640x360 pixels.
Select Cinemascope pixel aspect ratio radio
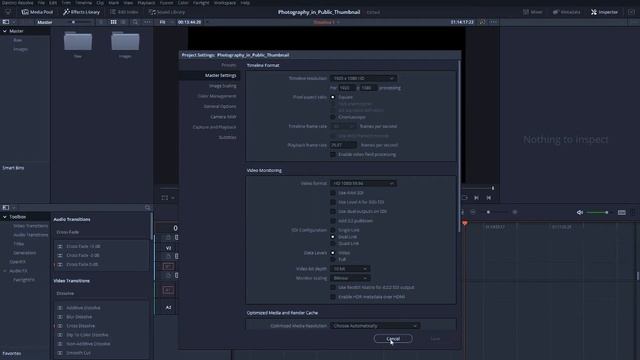click(333, 117)
